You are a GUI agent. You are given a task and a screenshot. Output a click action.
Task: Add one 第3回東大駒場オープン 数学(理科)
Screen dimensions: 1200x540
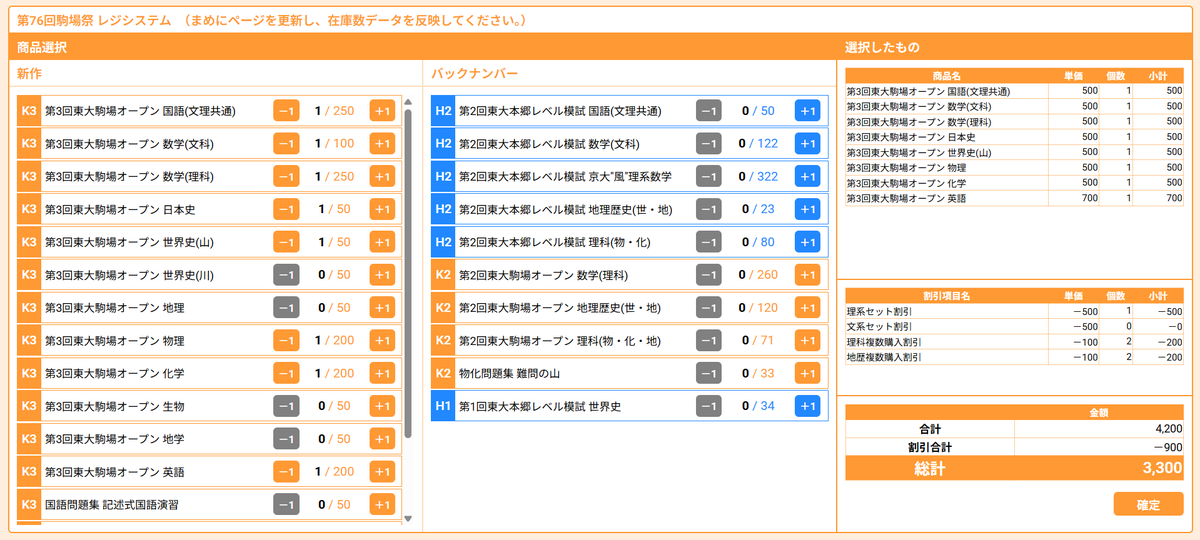pos(382,177)
